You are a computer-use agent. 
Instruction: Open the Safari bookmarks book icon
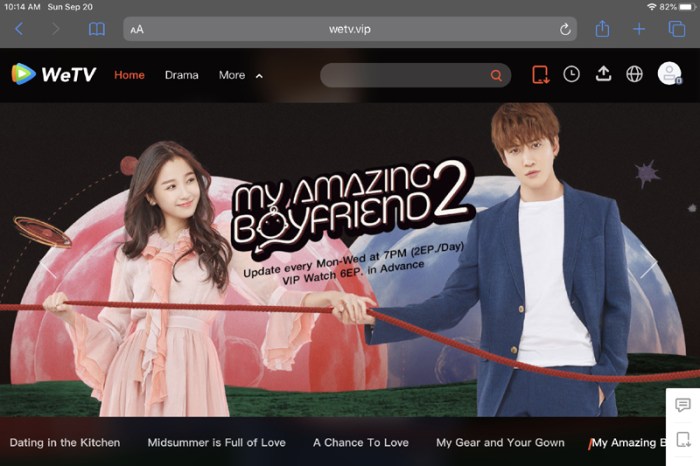[97, 29]
